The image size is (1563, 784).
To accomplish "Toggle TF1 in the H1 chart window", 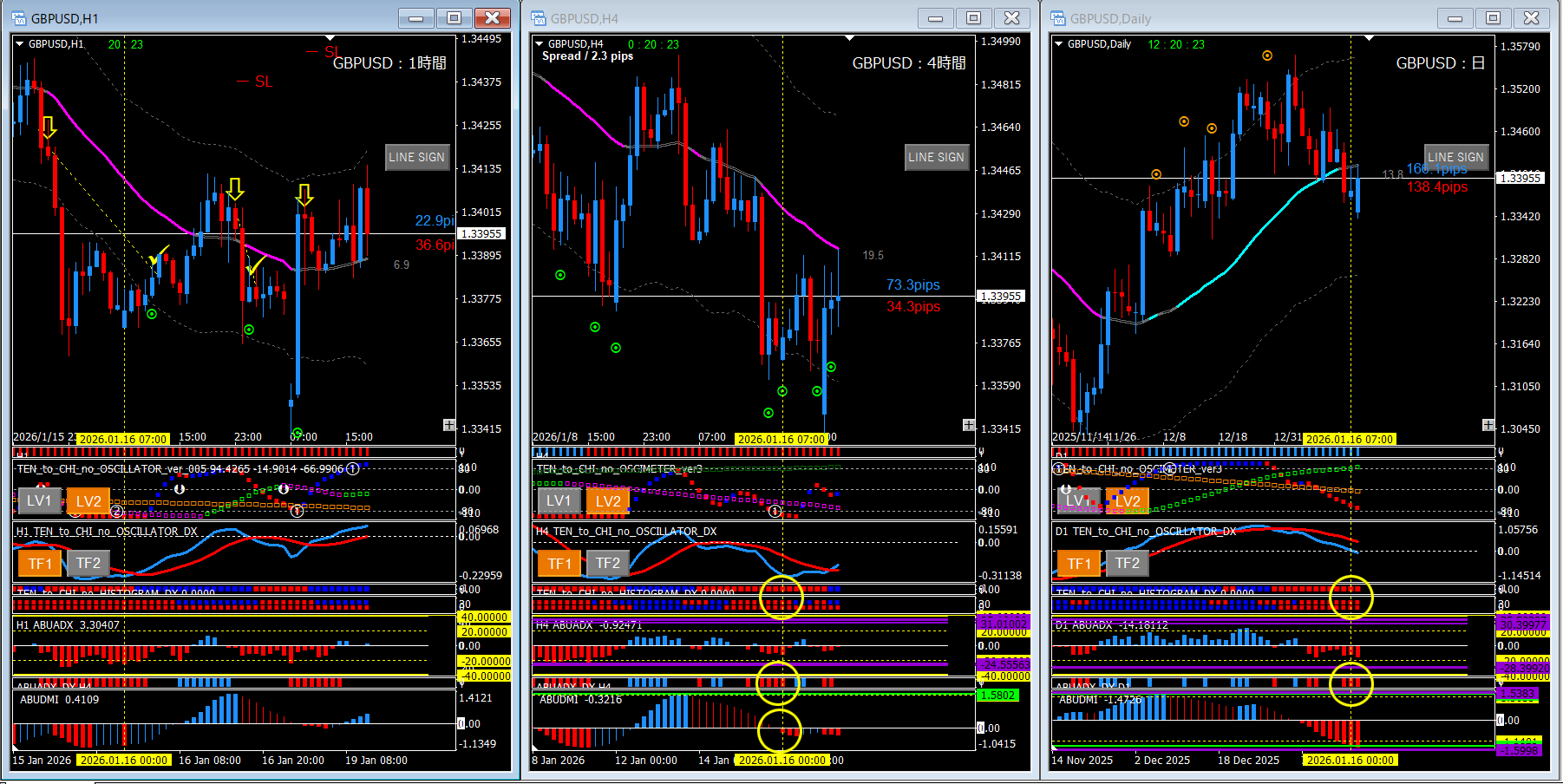I will point(40,564).
